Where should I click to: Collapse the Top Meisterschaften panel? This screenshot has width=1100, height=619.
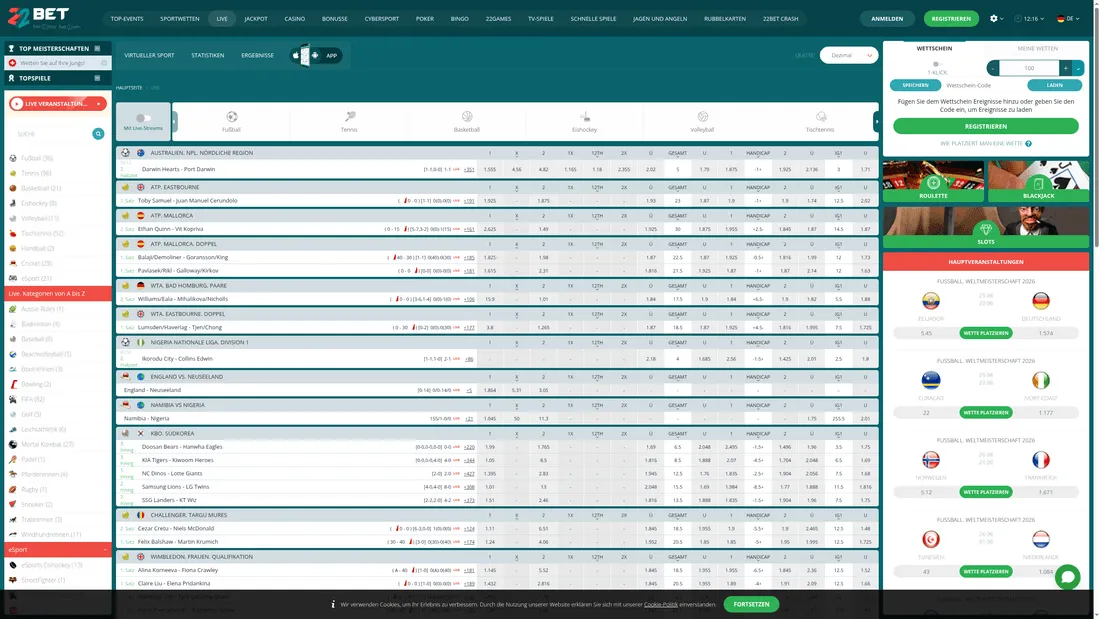tap(98, 48)
